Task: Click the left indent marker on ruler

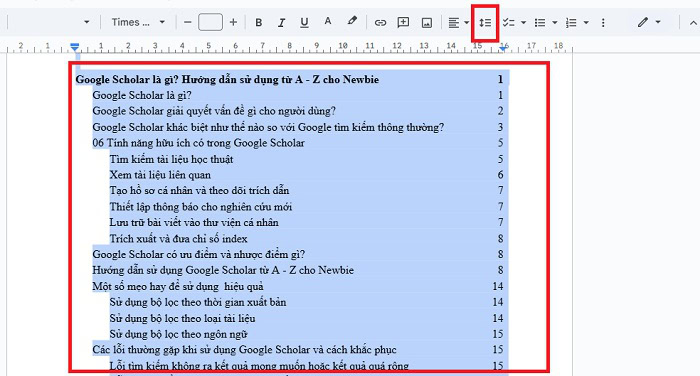Action: [75, 47]
